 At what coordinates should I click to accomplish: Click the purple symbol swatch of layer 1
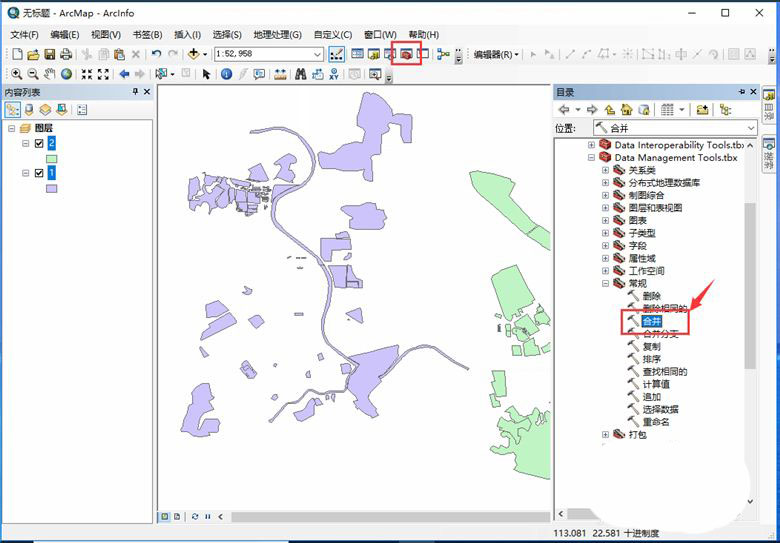coord(51,188)
